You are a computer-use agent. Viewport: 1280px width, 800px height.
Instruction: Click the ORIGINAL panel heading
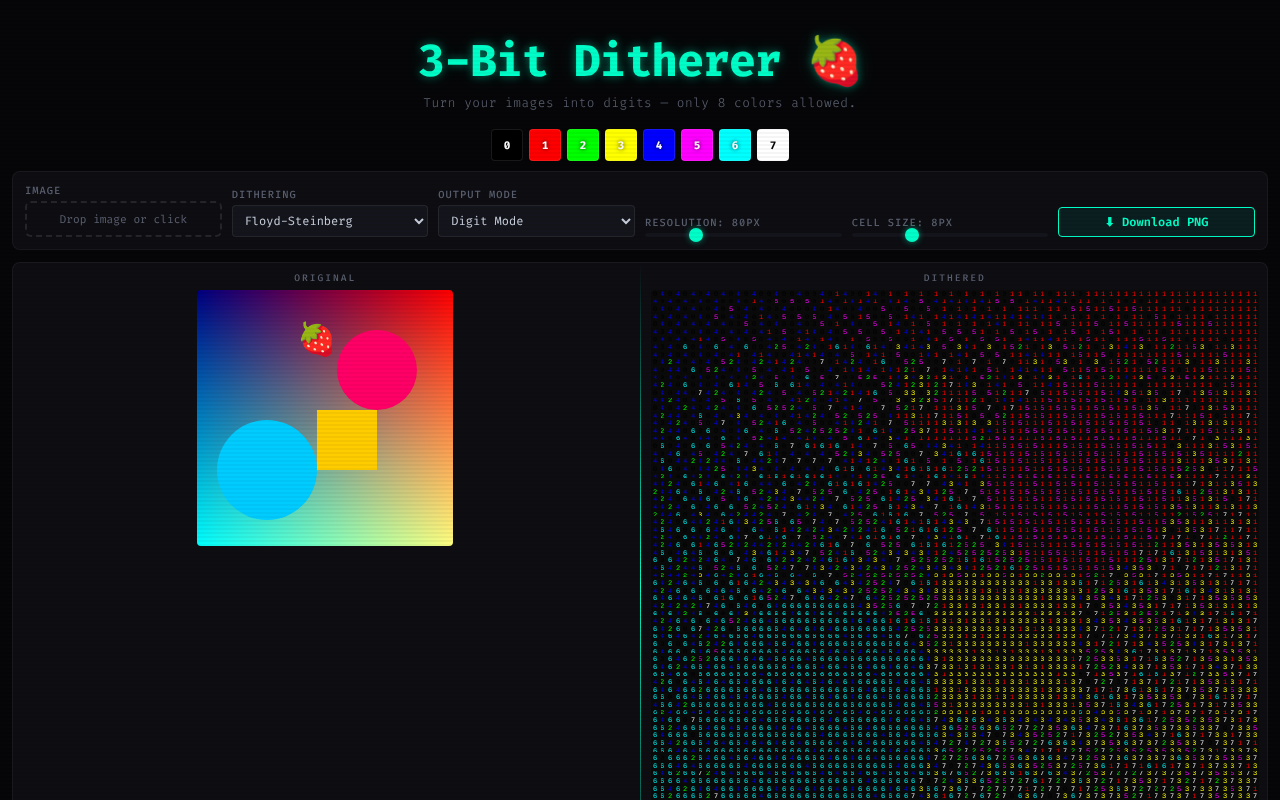(325, 278)
